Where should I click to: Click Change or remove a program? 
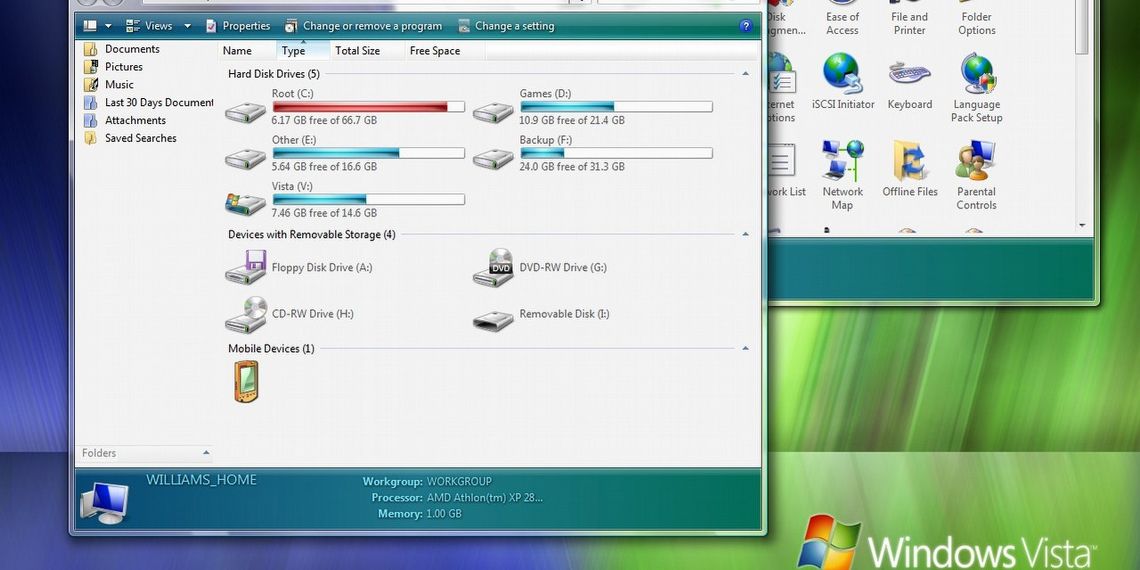pos(364,25)
